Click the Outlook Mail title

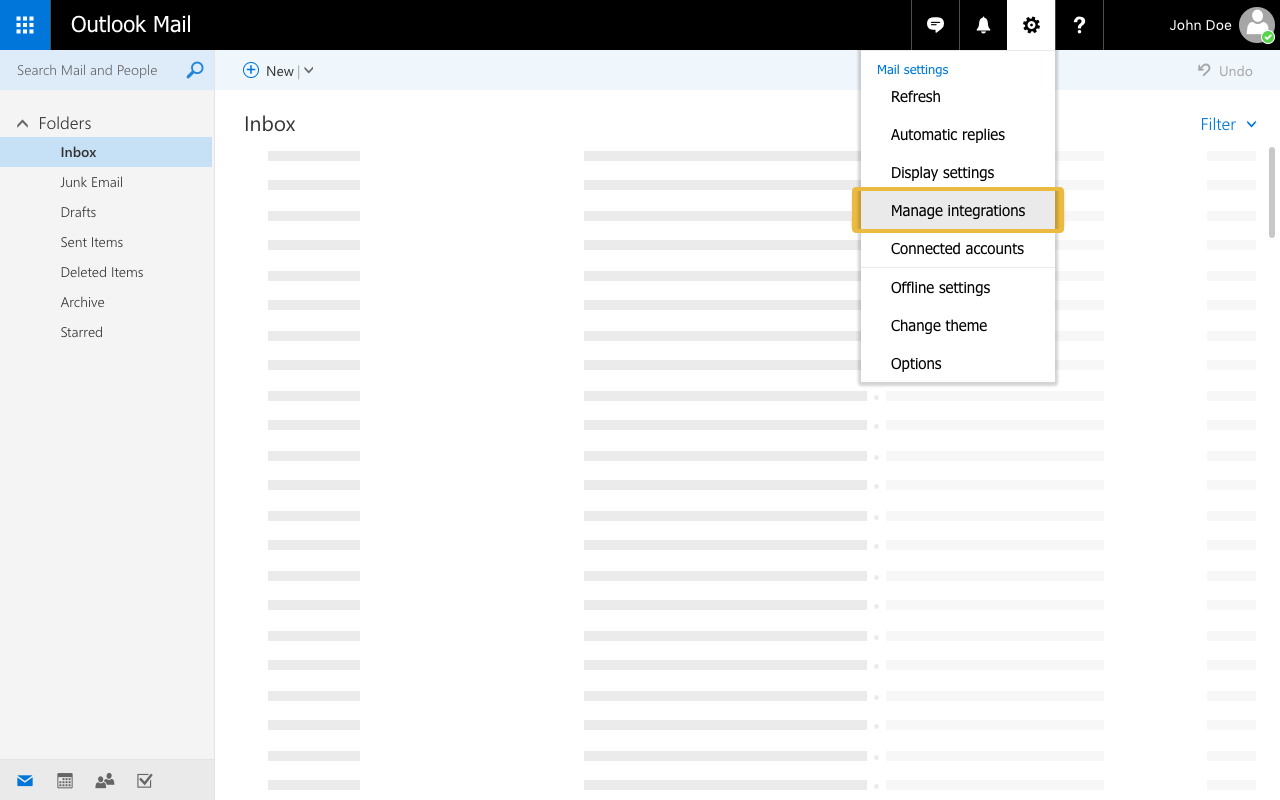click(131, 25)
